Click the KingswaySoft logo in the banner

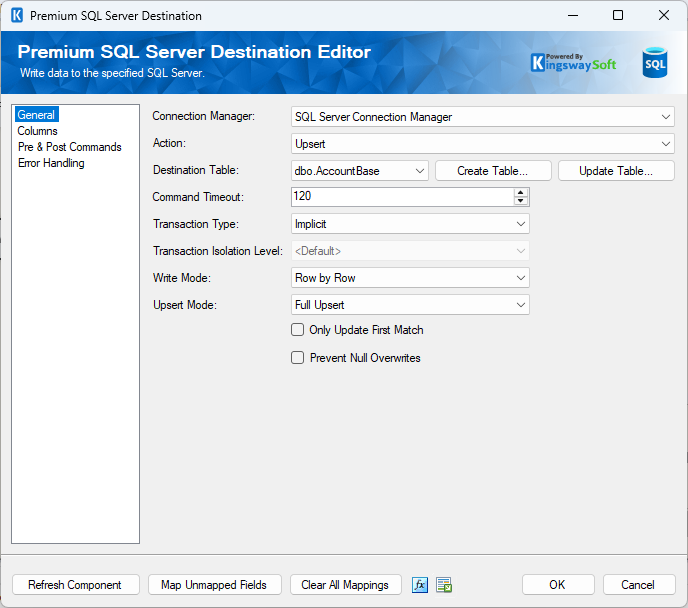(573, 63)
